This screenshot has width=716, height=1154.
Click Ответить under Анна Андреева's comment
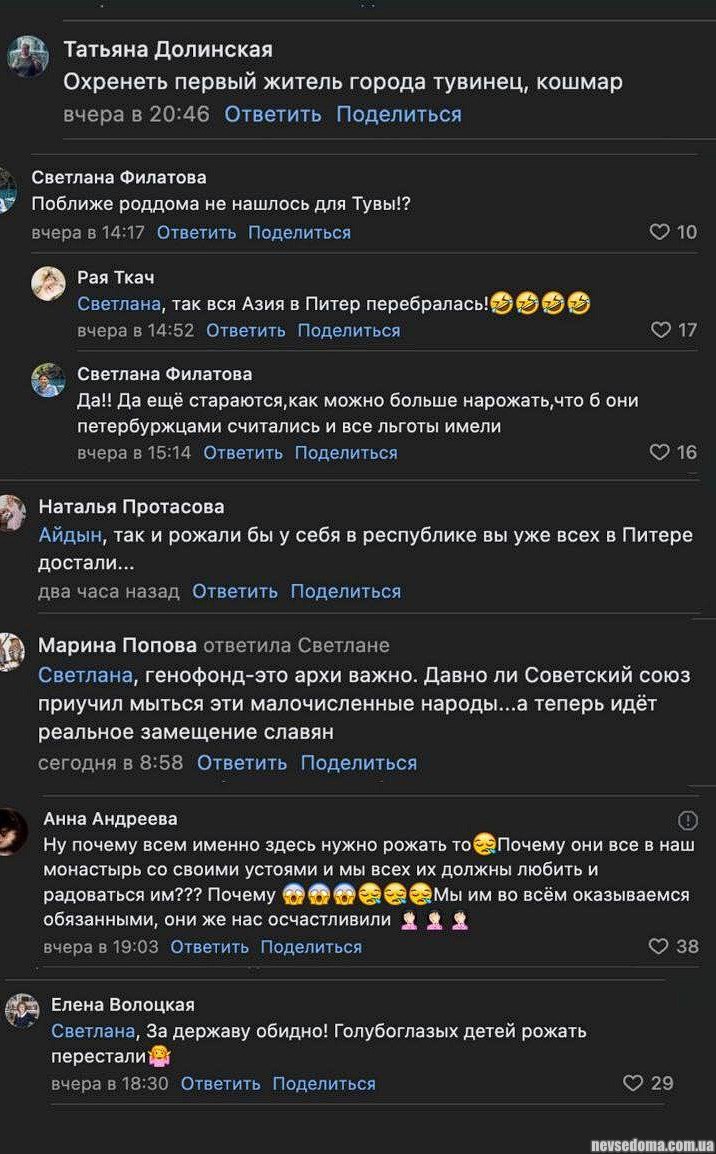click(210, 946)
